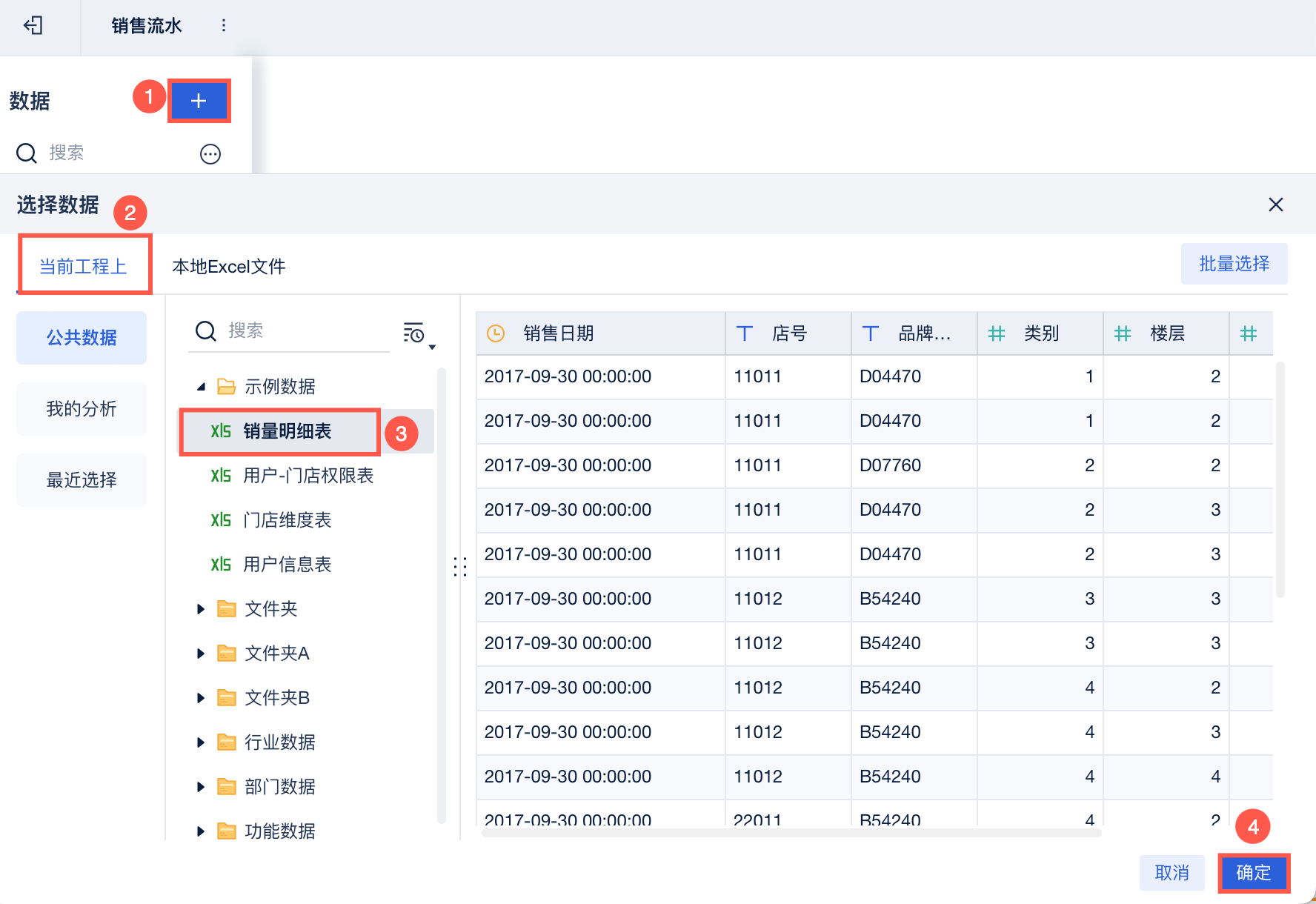This screenshot has height=904, width=1316.
Task: Click the search magnifier in the table tree
Action: [205, 331]
